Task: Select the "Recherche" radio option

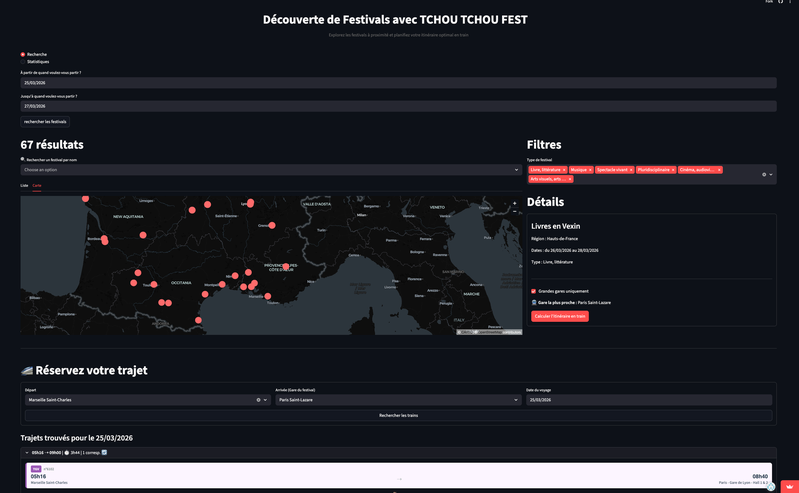Action: pos(23,54)
